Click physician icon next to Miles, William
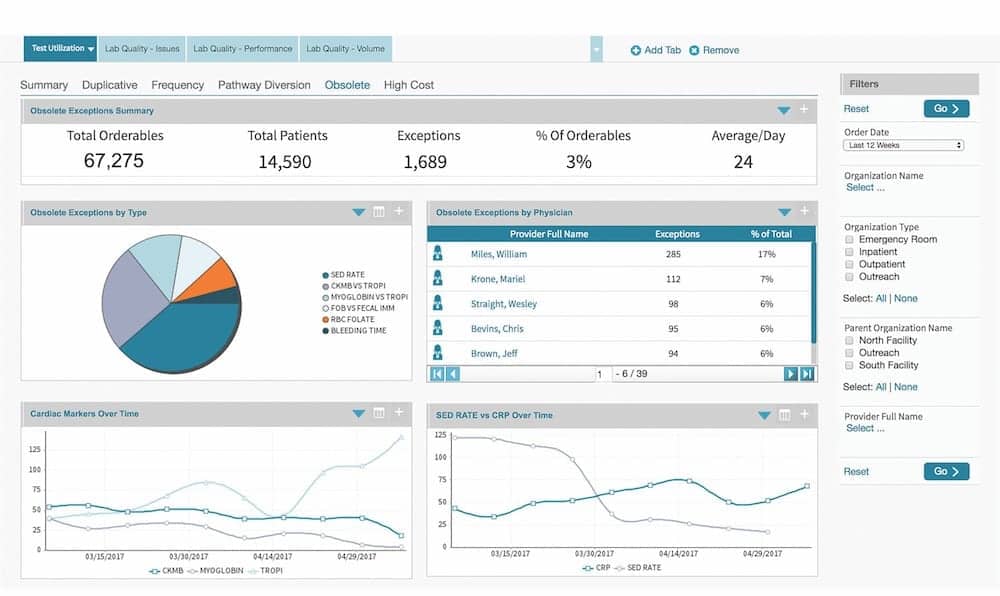The height and width of the screenshot is (596, 1000). point(437,254)
